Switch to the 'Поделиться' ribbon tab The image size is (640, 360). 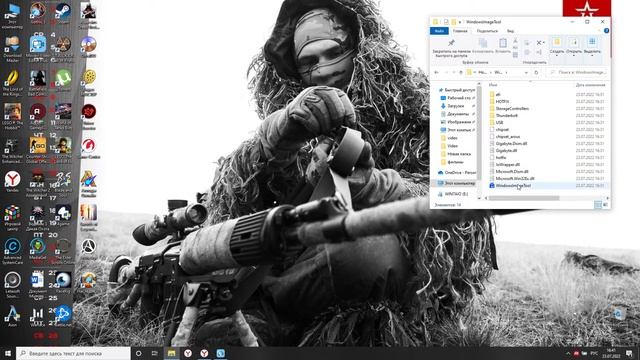coord(487,31)
